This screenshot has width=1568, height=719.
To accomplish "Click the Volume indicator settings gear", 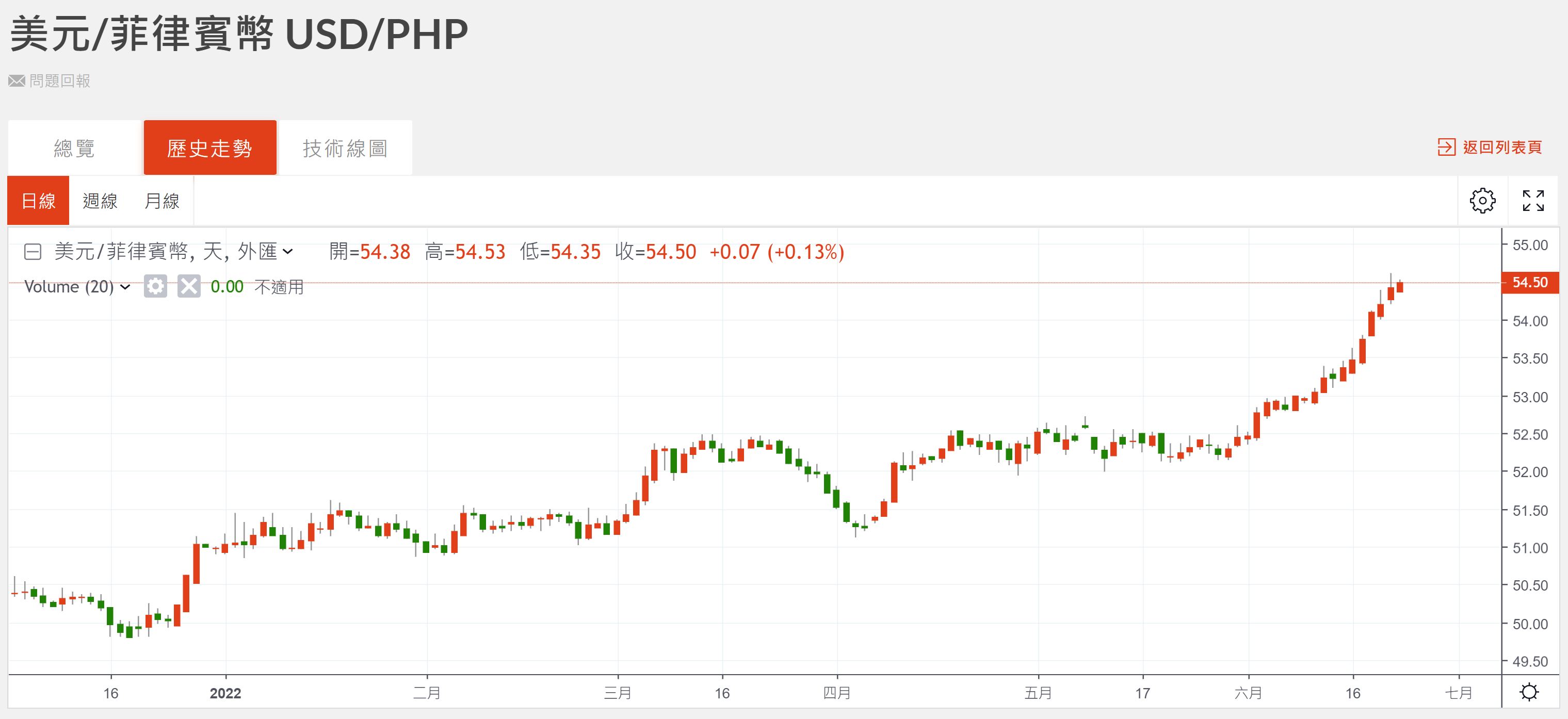I will [155, 286].
